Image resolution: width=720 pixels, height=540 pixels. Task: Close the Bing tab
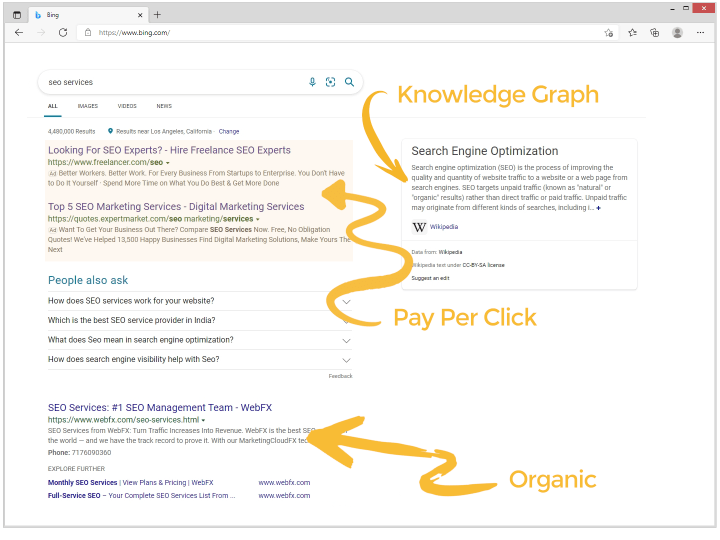(x=140, y=15)
